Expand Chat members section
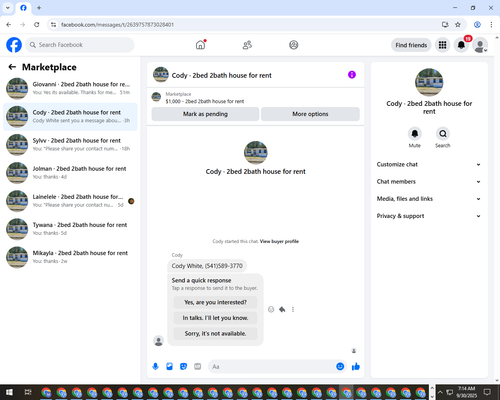500x400 pixels. 429,182
